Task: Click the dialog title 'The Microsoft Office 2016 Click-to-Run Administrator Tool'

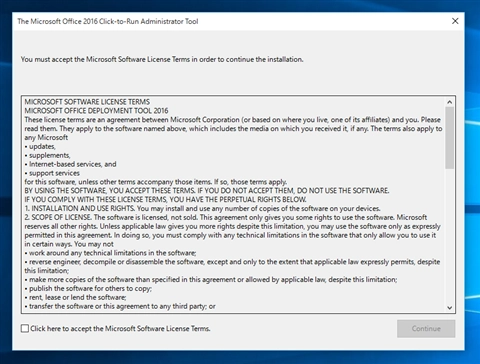Action: point(108,21)
